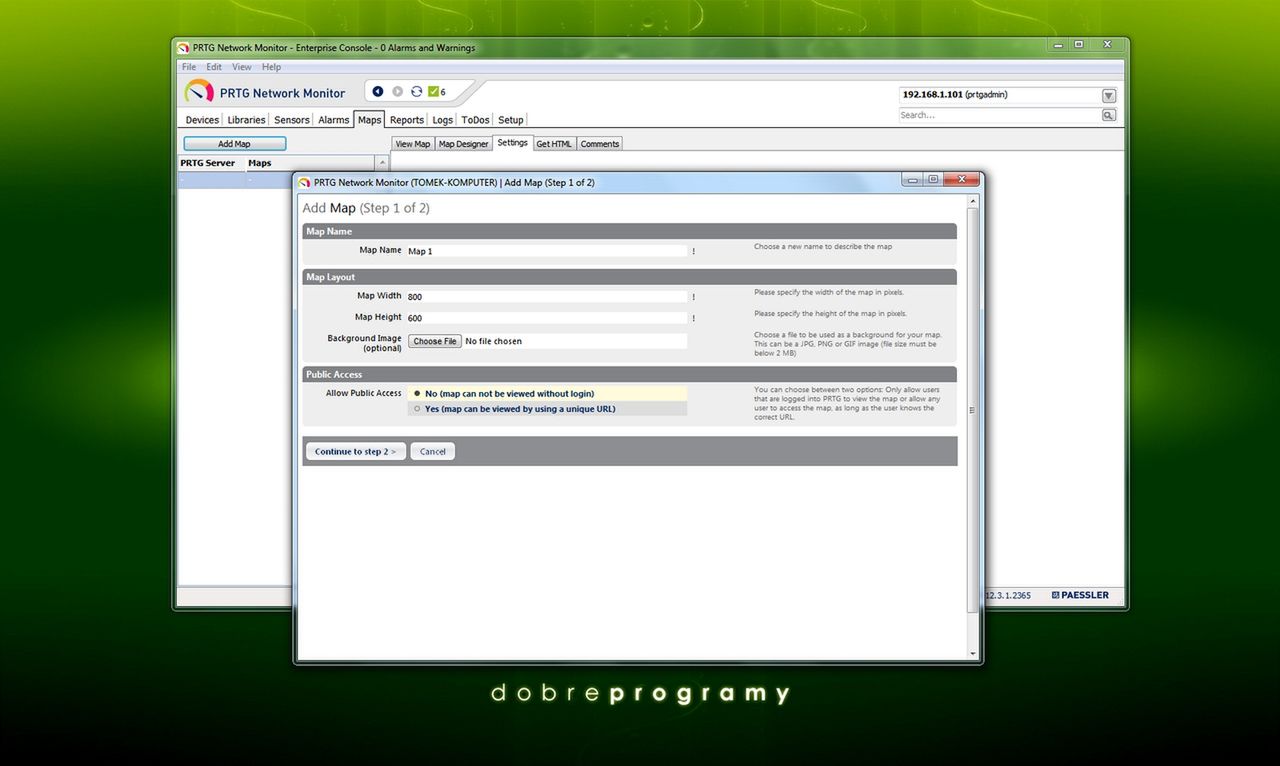Click the Map Width field showing 800
The height and width of the screenshot is (766, 1280).
pyautogui.click(x=547, y=297)
